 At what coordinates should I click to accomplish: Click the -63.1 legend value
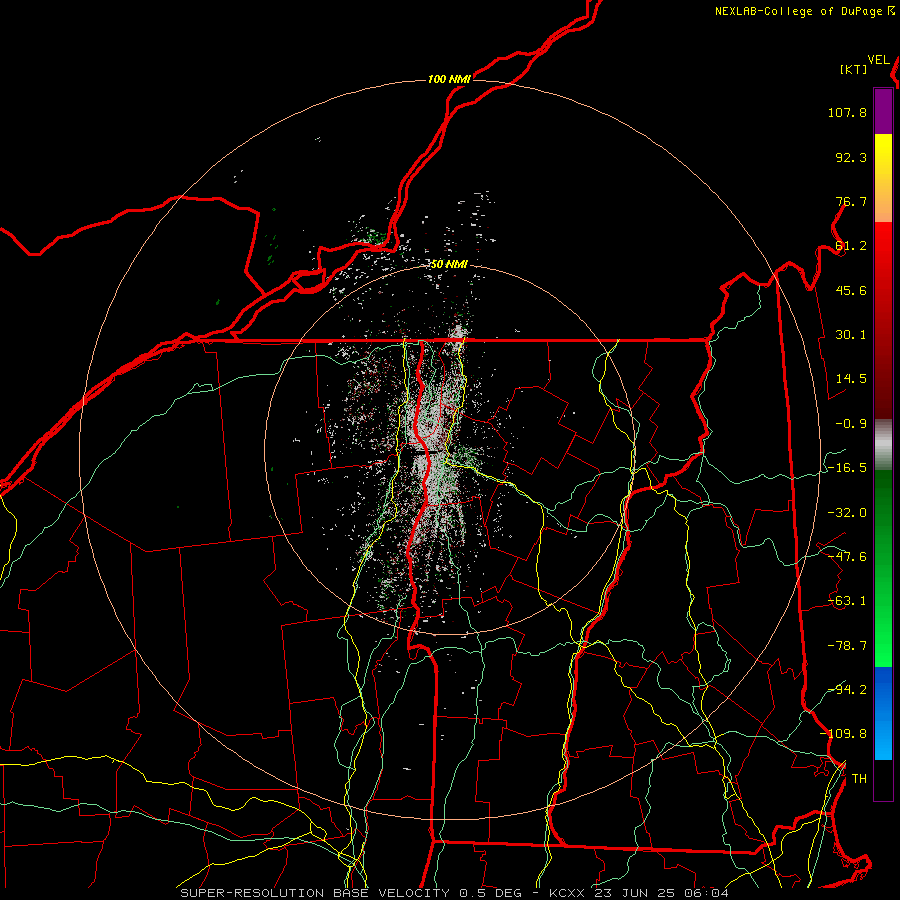(847, 601)
